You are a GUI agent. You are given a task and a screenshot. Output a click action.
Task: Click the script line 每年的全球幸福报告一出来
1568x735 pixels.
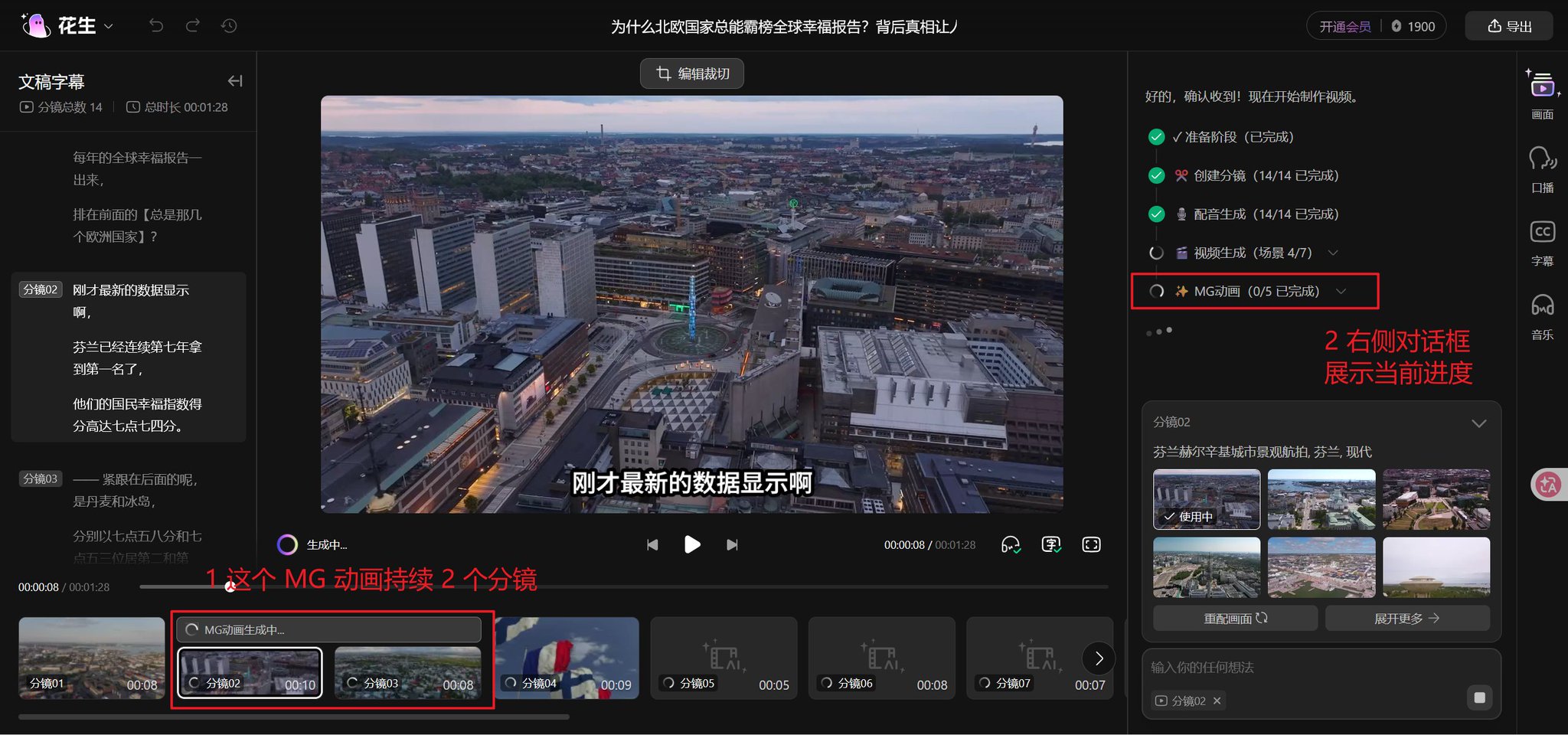point(137,168)
